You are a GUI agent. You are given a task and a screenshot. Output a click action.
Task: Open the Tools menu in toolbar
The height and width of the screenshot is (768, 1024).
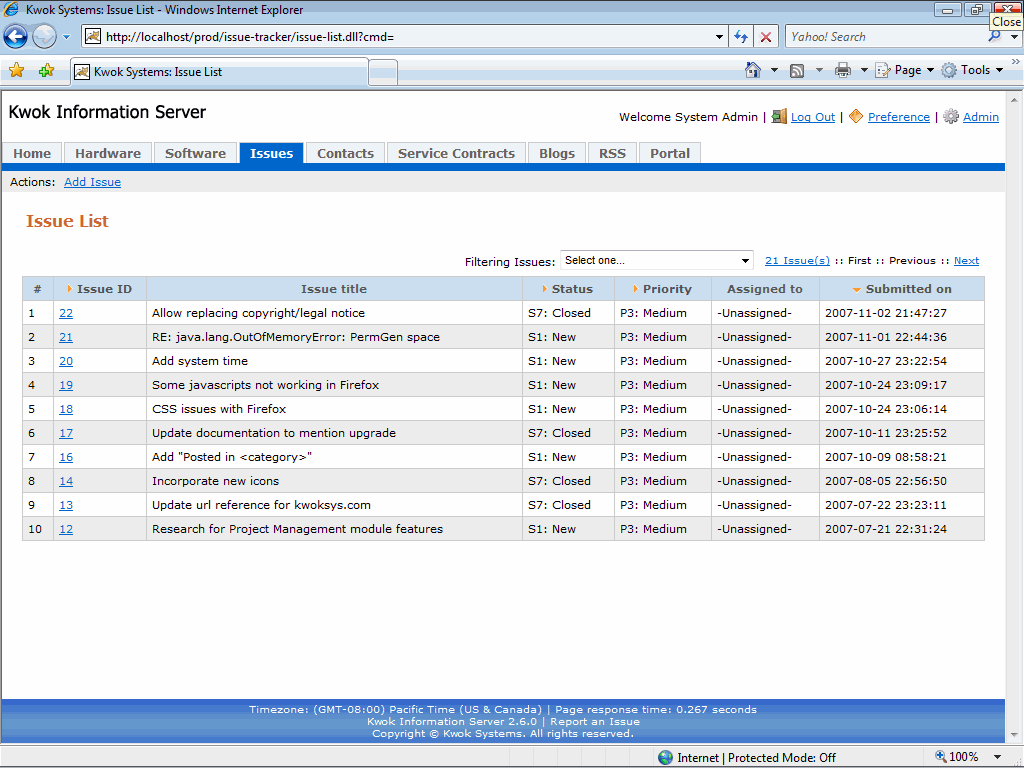[x=972, y=70]
